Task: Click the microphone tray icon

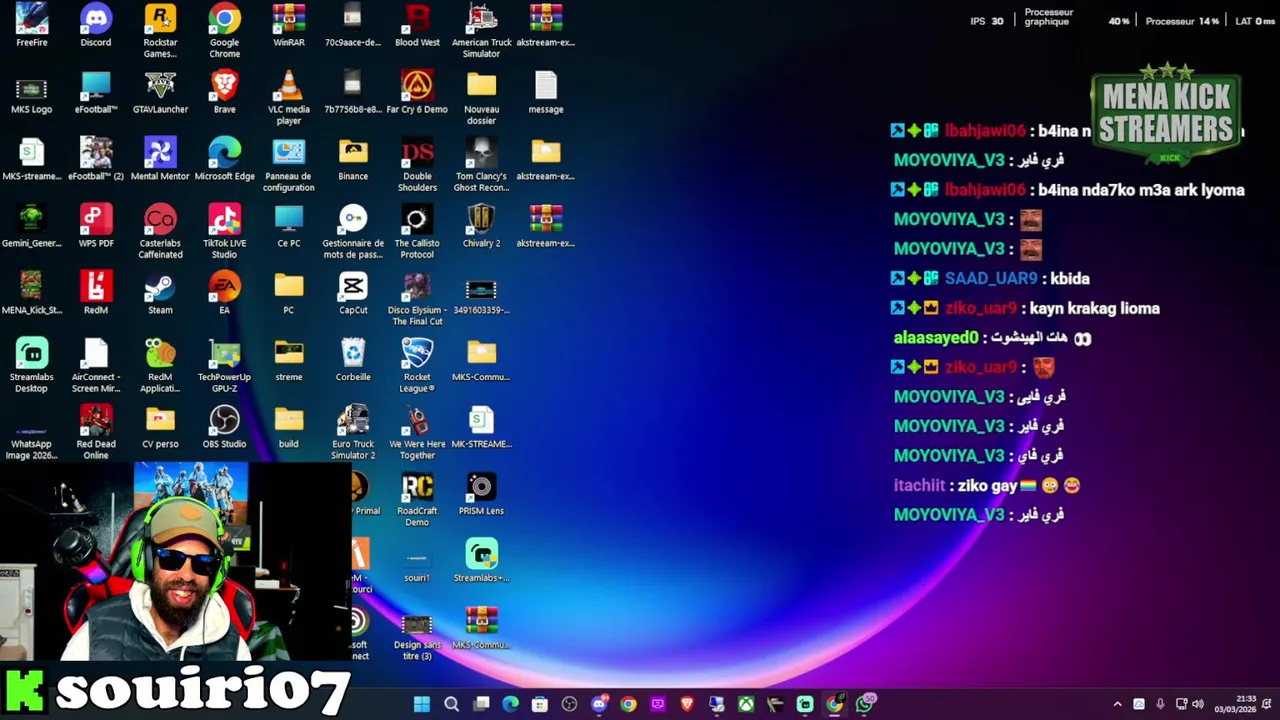Action: click(x=1160, y=704)
